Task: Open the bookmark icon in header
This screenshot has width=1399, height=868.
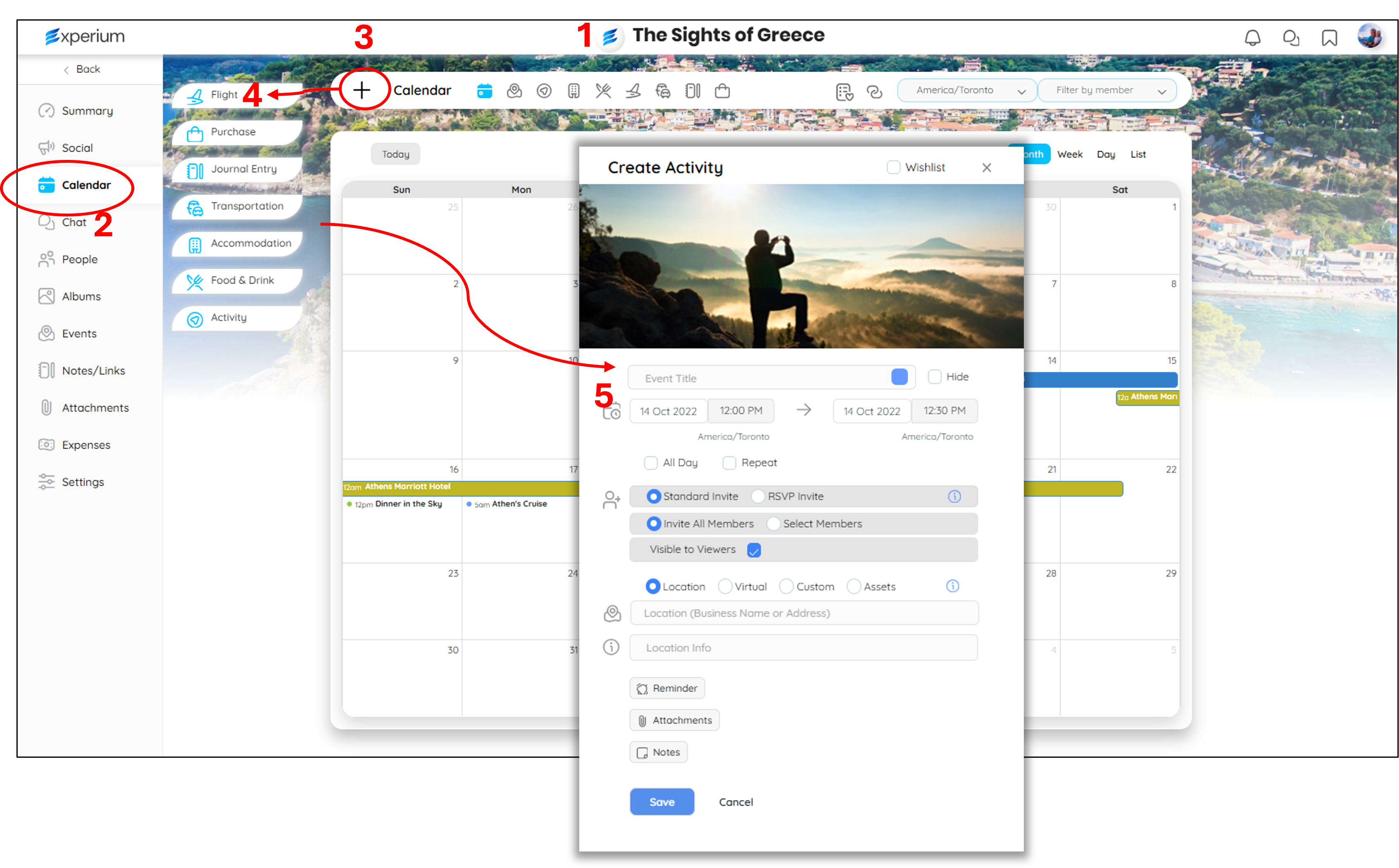Action: (1329, 38)
